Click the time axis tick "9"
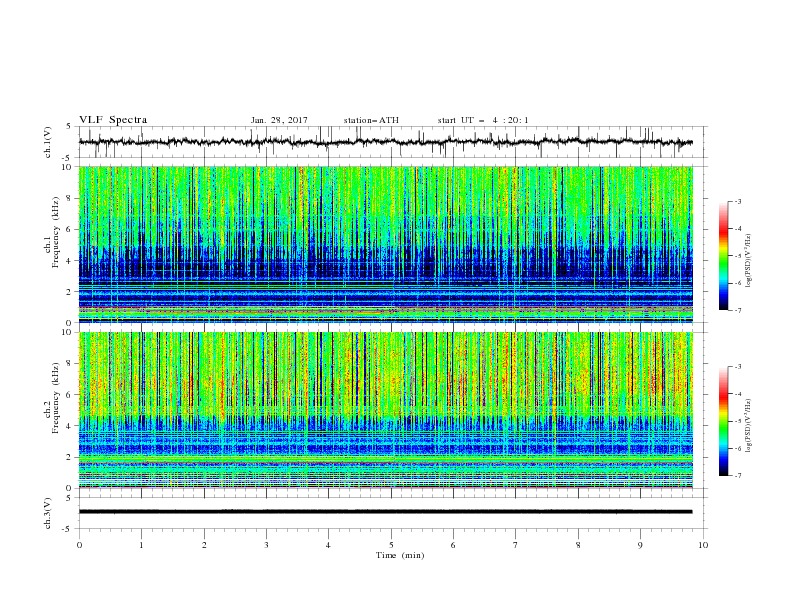 click(x=640, y=545)
